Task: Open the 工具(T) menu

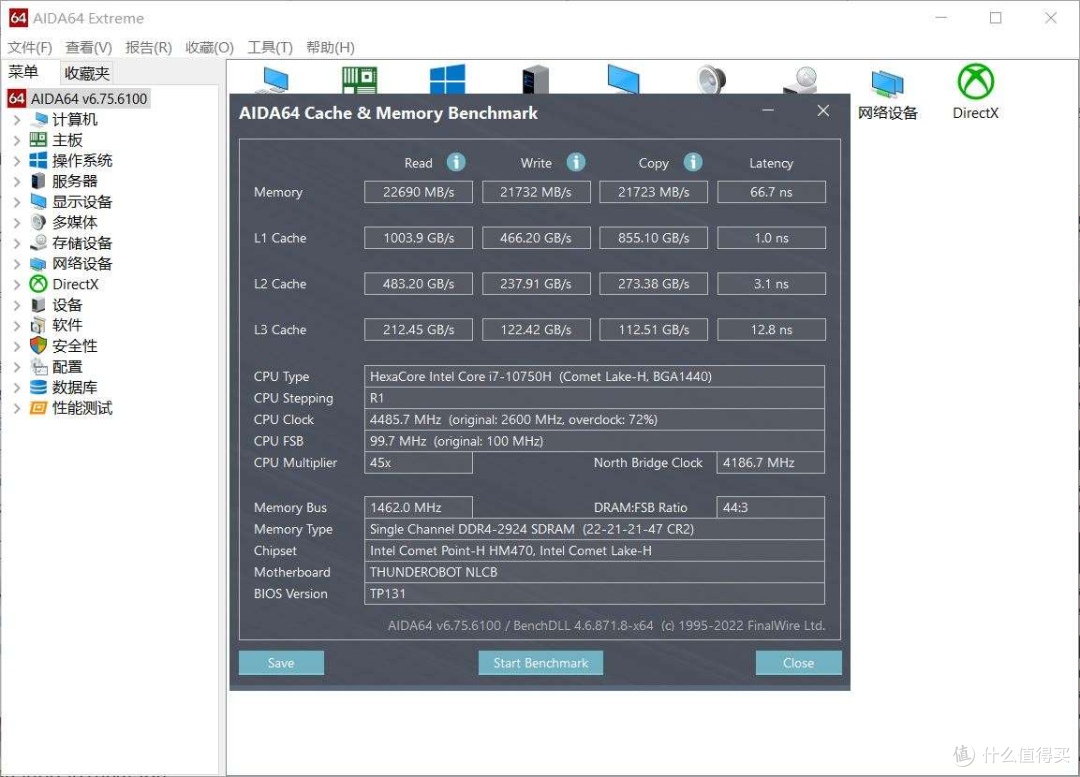Action: [x=270, y=47]
